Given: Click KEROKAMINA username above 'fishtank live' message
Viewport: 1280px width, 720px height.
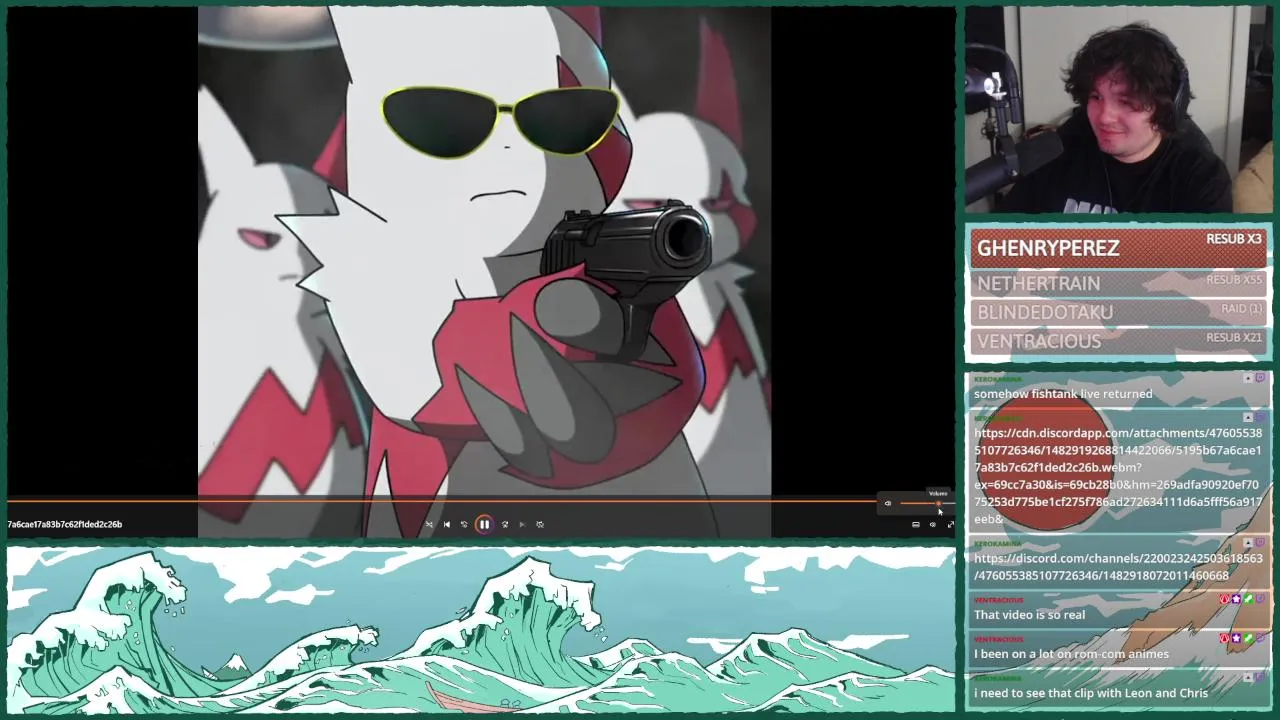Looking at the screenshot, I should (998, 379).
